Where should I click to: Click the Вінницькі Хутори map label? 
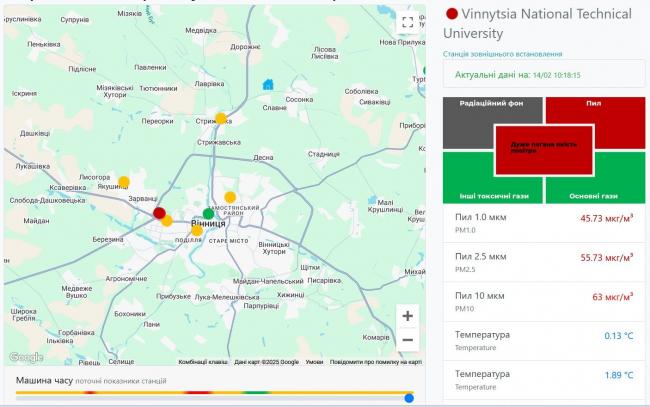pos(274,248)
